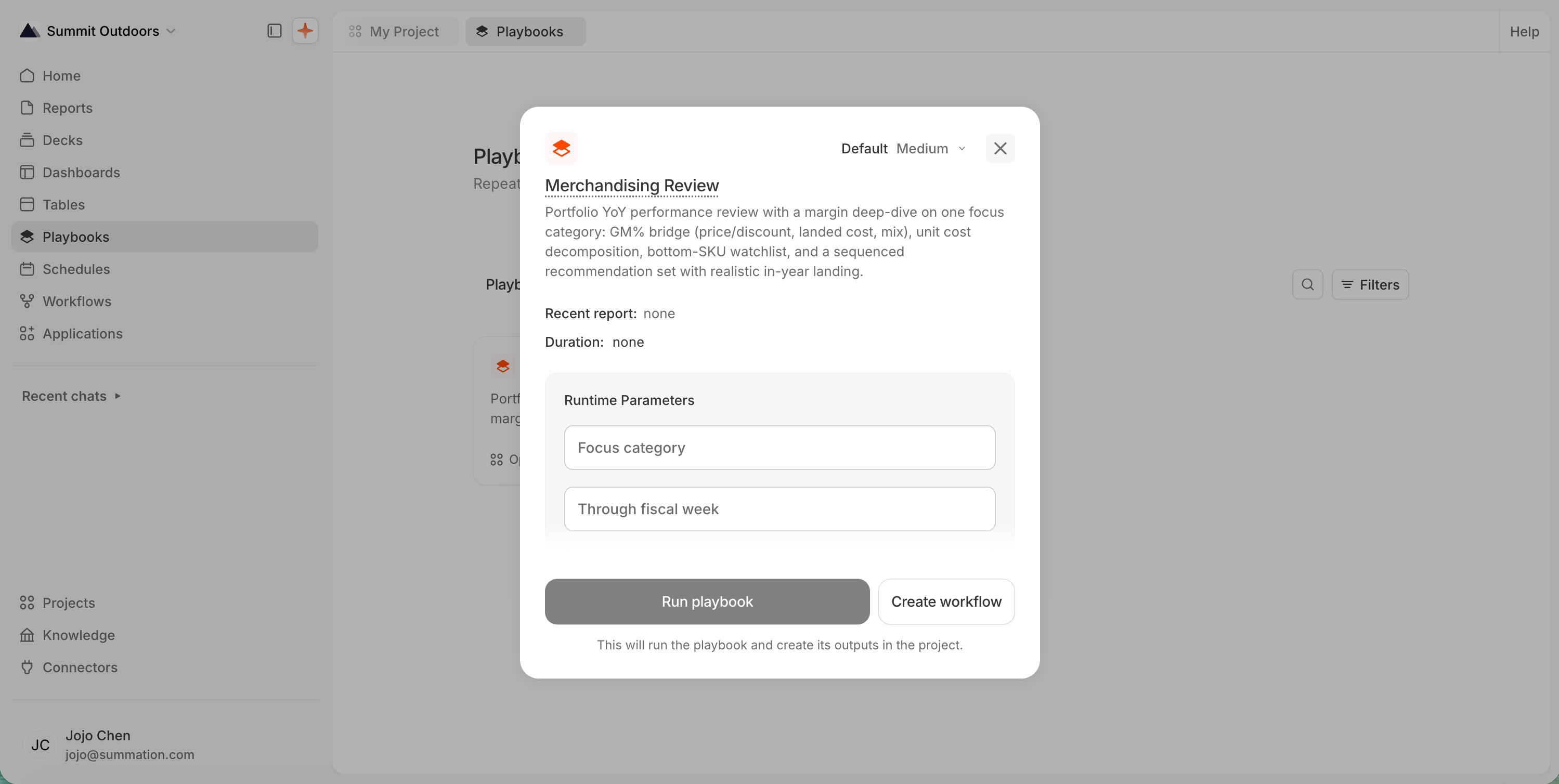
Task: Open Dashboards from the sidebar
Action: [x=165, y=173]
